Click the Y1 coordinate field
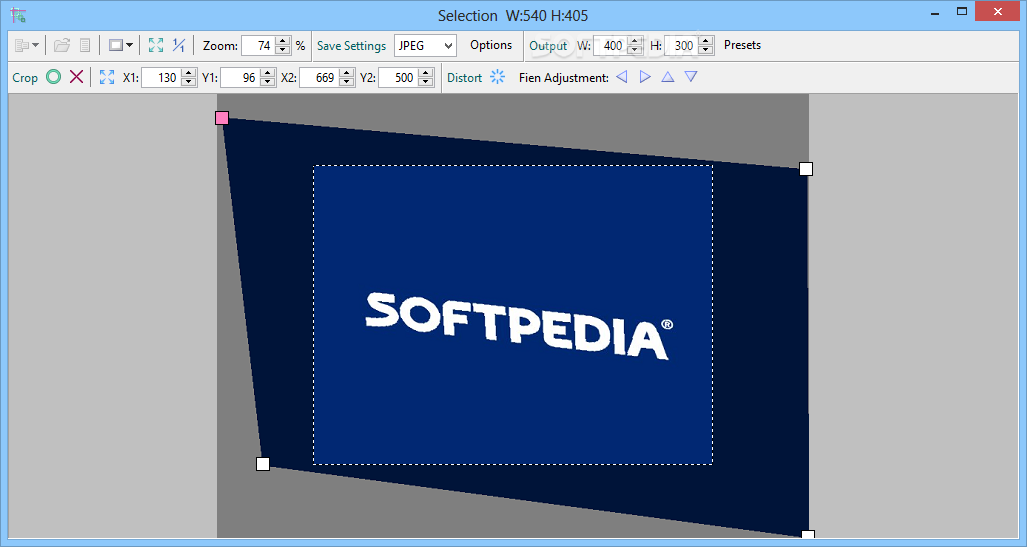The height and width of the screenshot is (547, 1027). 240,77
